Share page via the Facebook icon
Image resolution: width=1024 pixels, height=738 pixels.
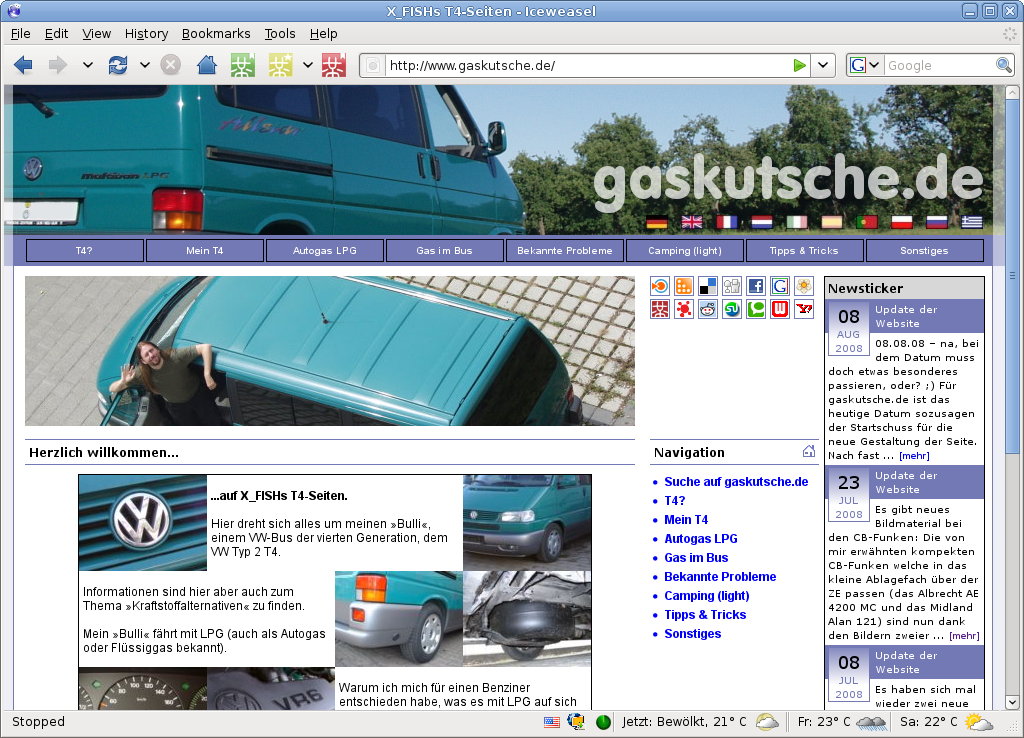[756, 286]
